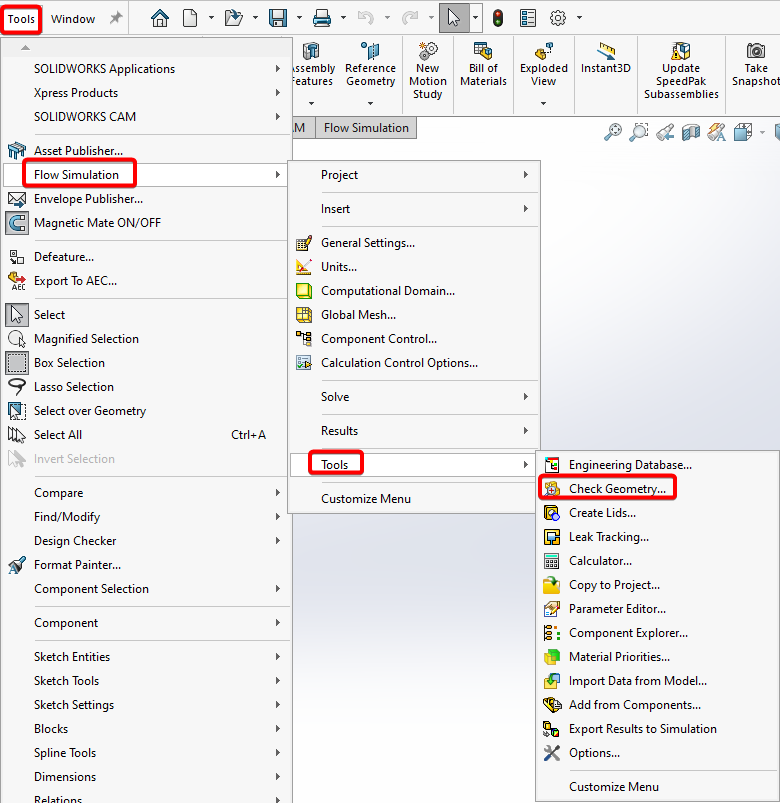780x803 pixels.
Task: Toggle Instant3D in the ribbon
Action: [x=606, y=58]
